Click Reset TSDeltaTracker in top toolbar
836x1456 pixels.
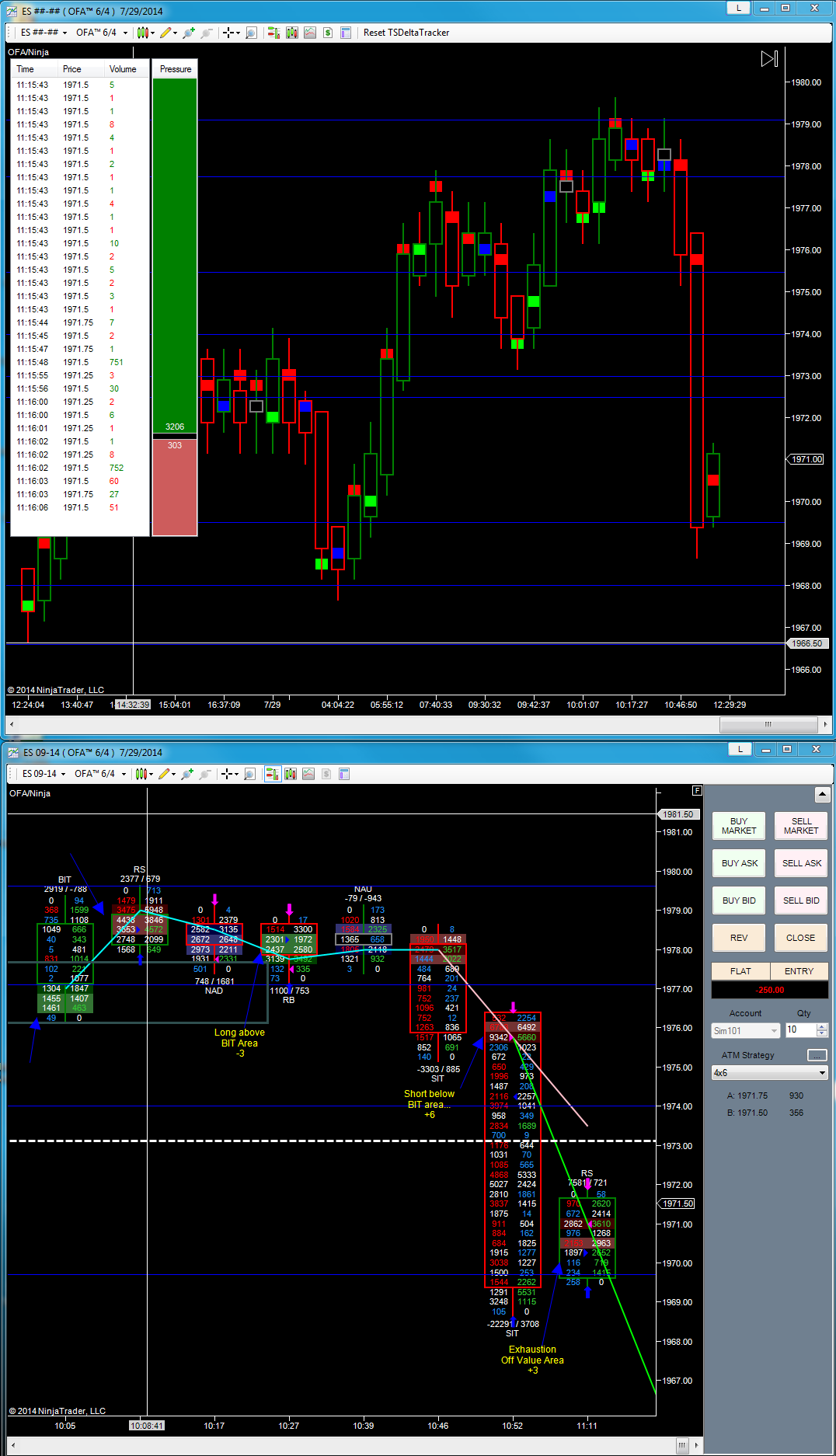click(x=406, y=33)
